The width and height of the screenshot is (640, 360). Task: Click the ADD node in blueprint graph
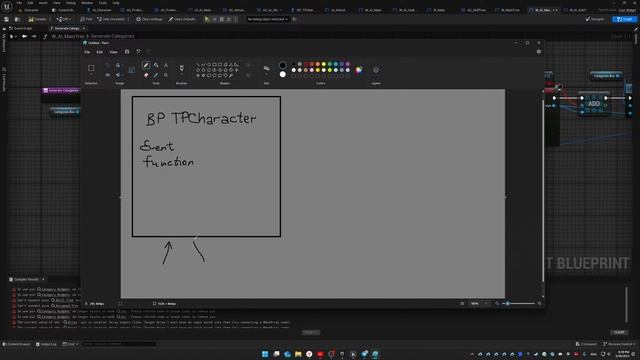[x=594, y=104]
